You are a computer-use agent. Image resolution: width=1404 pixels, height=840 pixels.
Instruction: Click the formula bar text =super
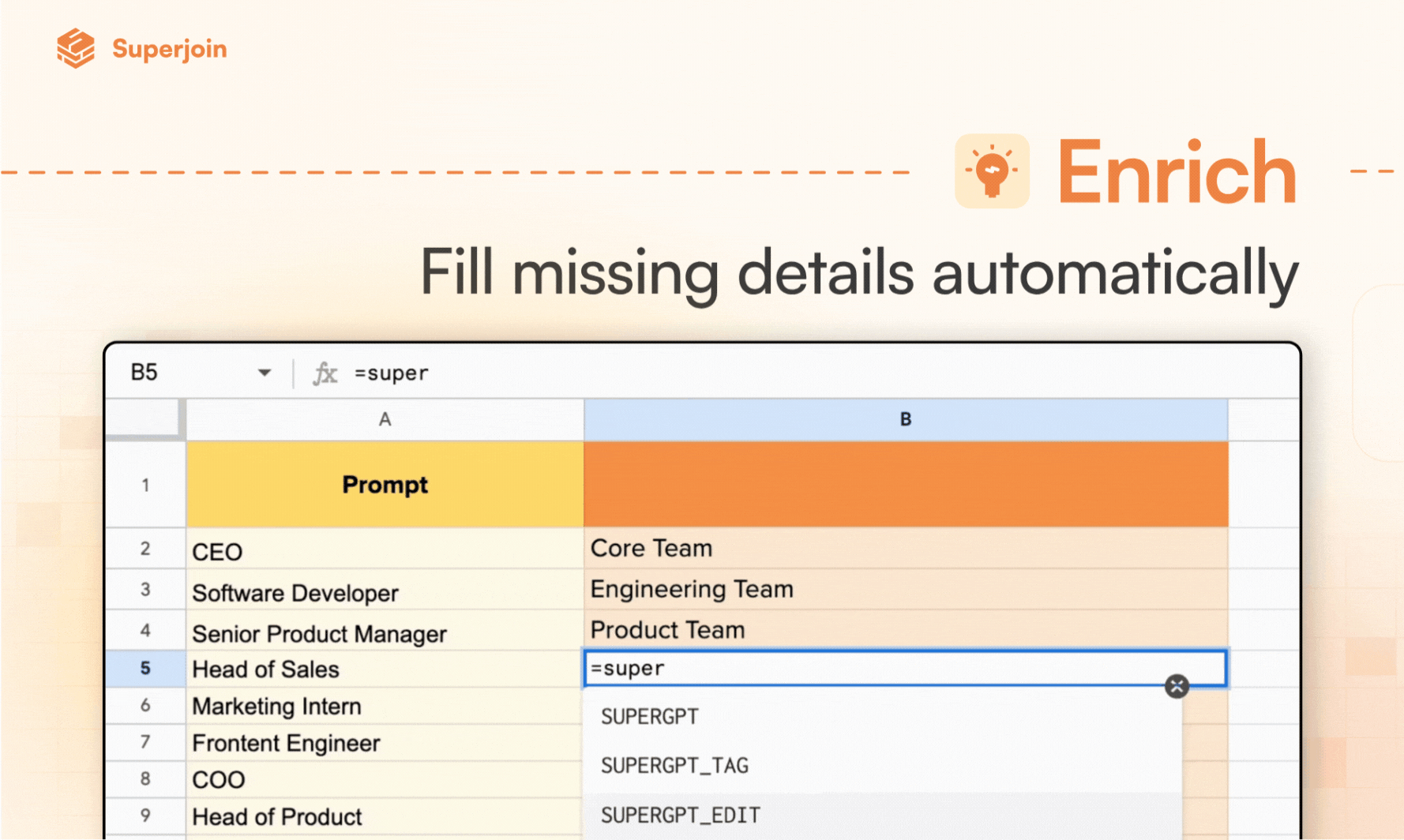[x=392, y=373]
